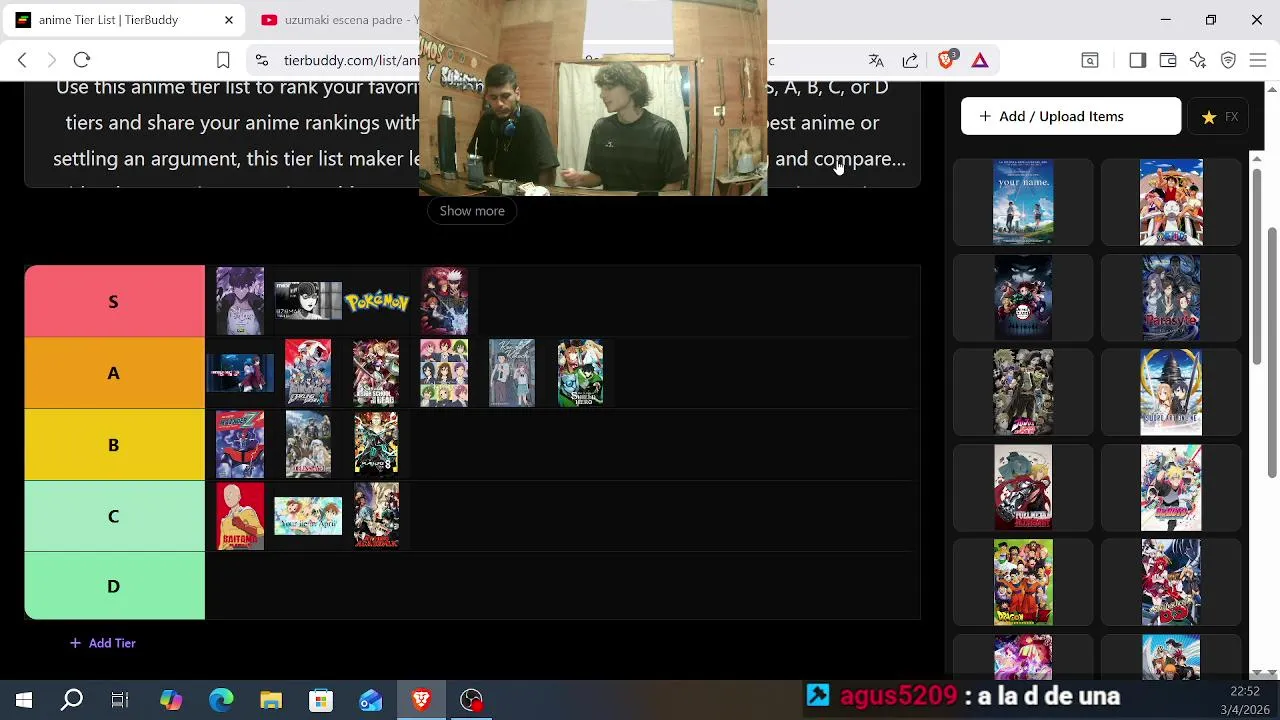Pick the Dragon Ball poster in sidebar
This screenshot has height=720, width=1280.
(1023, 582)
